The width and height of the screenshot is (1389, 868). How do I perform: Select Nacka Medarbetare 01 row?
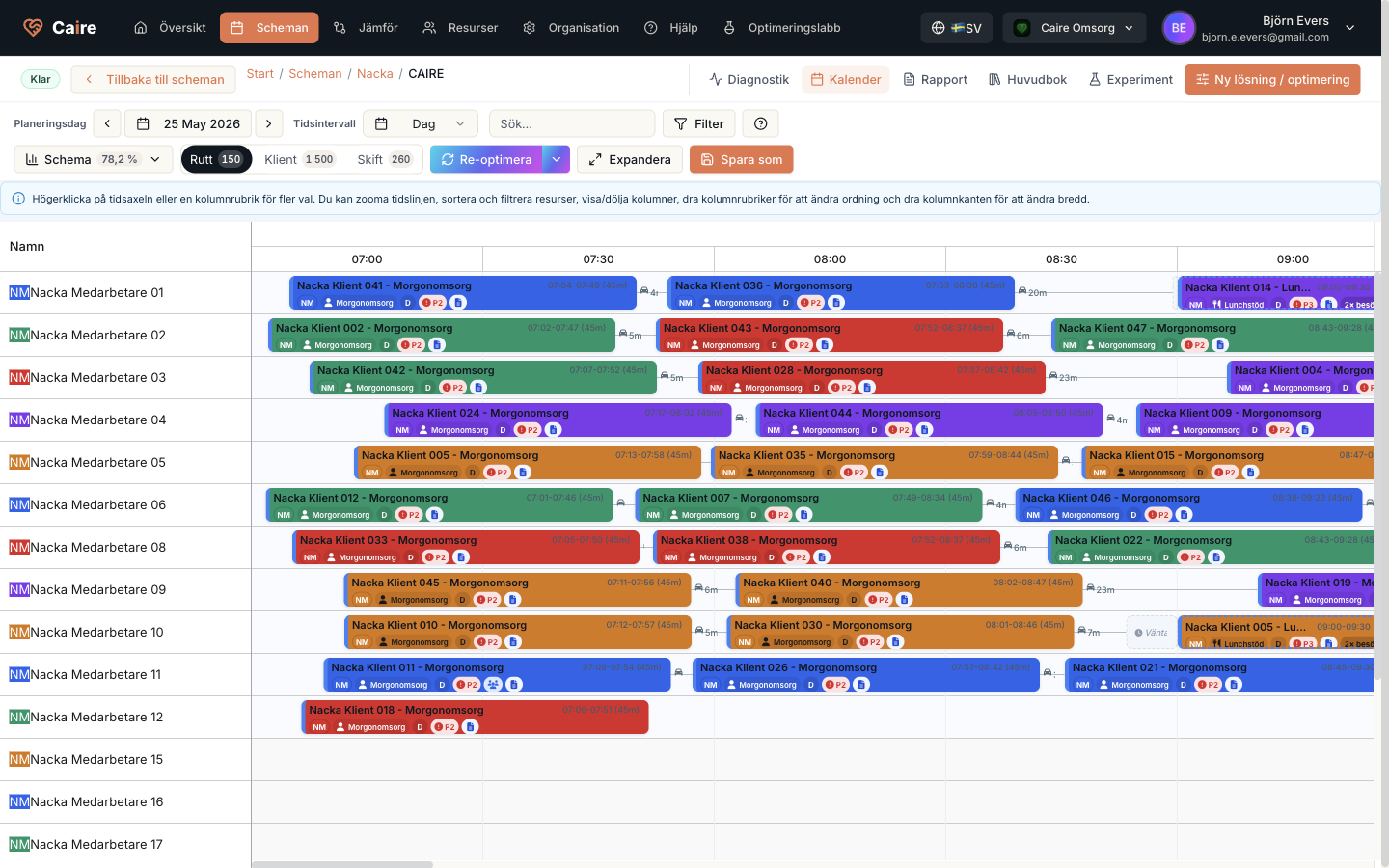click(x=125, y=292)
